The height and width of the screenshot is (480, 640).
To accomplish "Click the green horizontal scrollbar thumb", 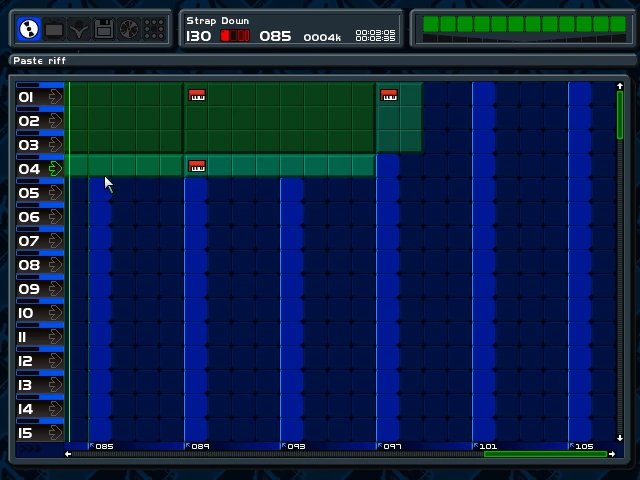I will [x=544, y=454].
